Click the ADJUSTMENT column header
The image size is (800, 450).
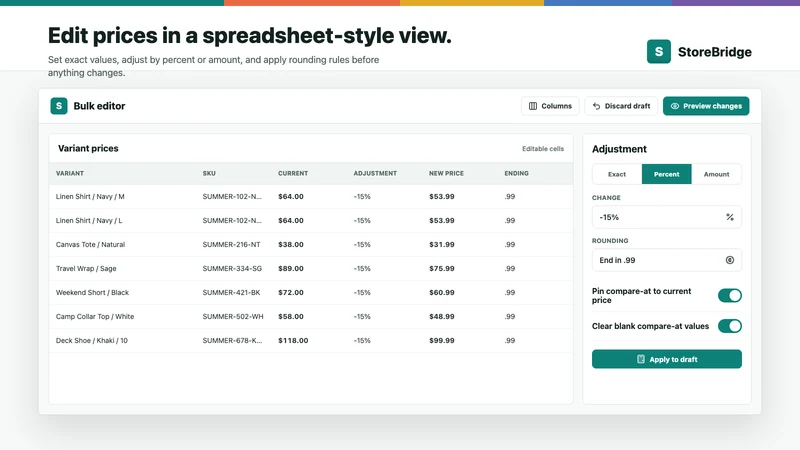point(375,173)
